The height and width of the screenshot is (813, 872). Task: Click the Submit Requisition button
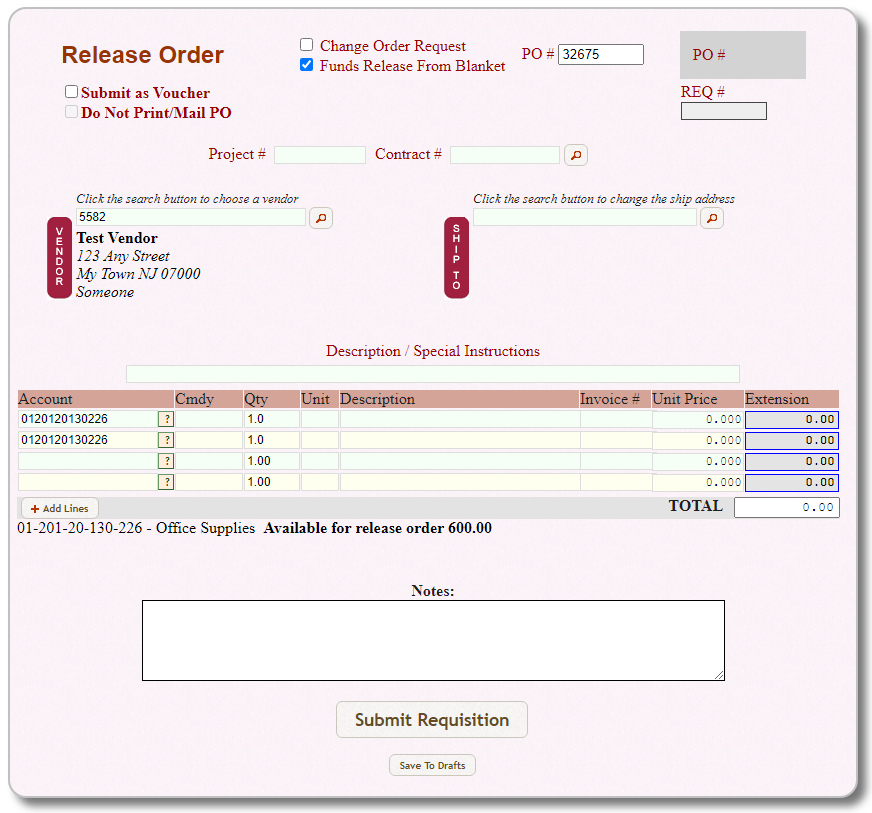click(x=432, y=719)
